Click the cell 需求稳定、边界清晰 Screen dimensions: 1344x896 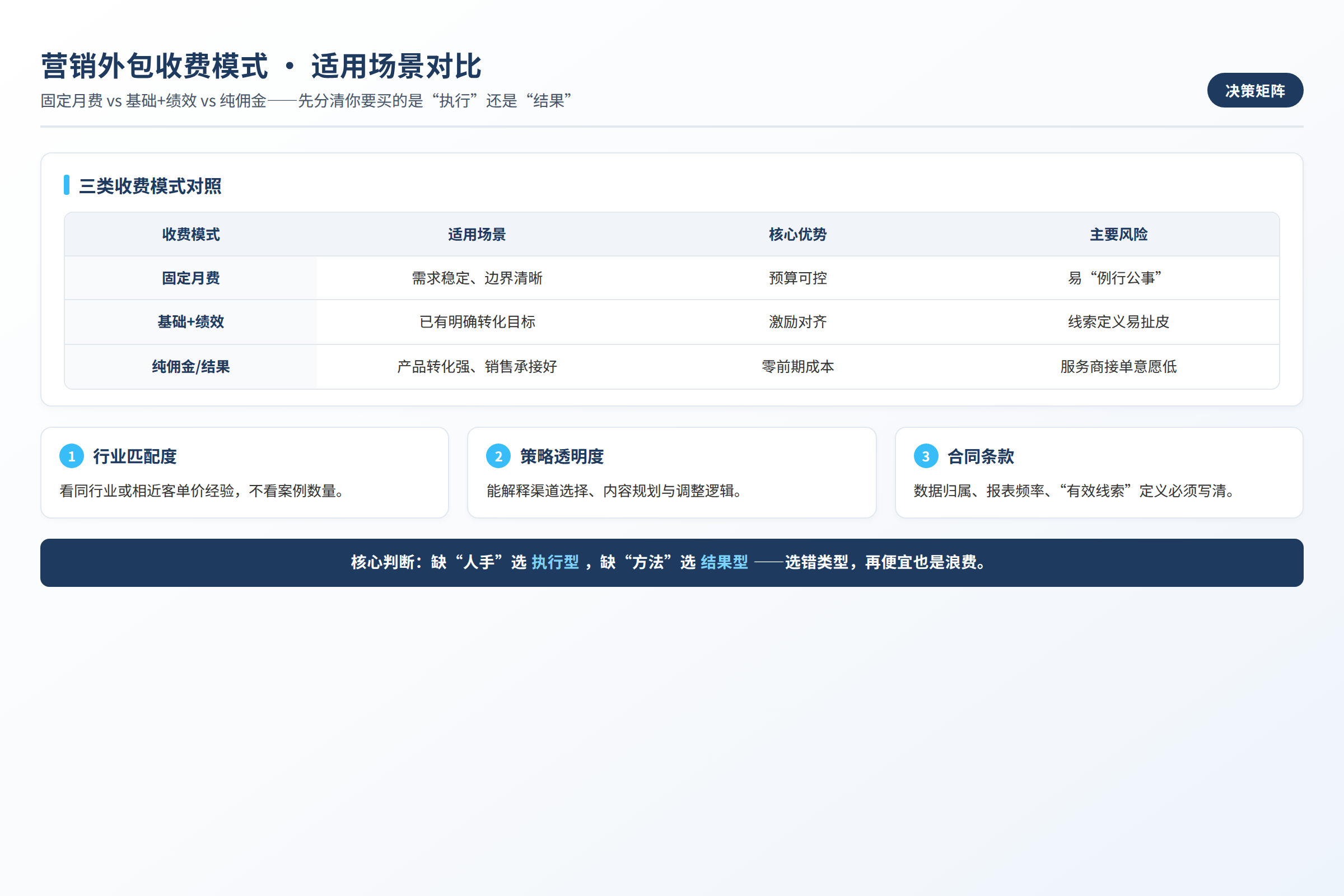[x=477, y=278]
